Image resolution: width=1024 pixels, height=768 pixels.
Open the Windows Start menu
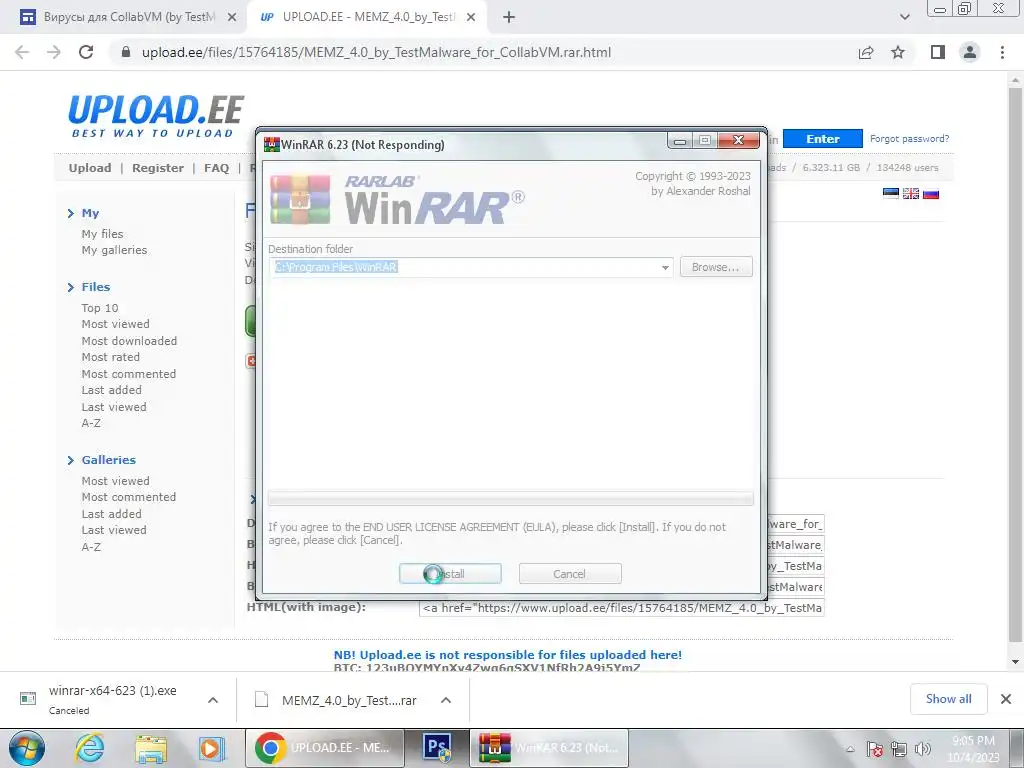point(27,748)
